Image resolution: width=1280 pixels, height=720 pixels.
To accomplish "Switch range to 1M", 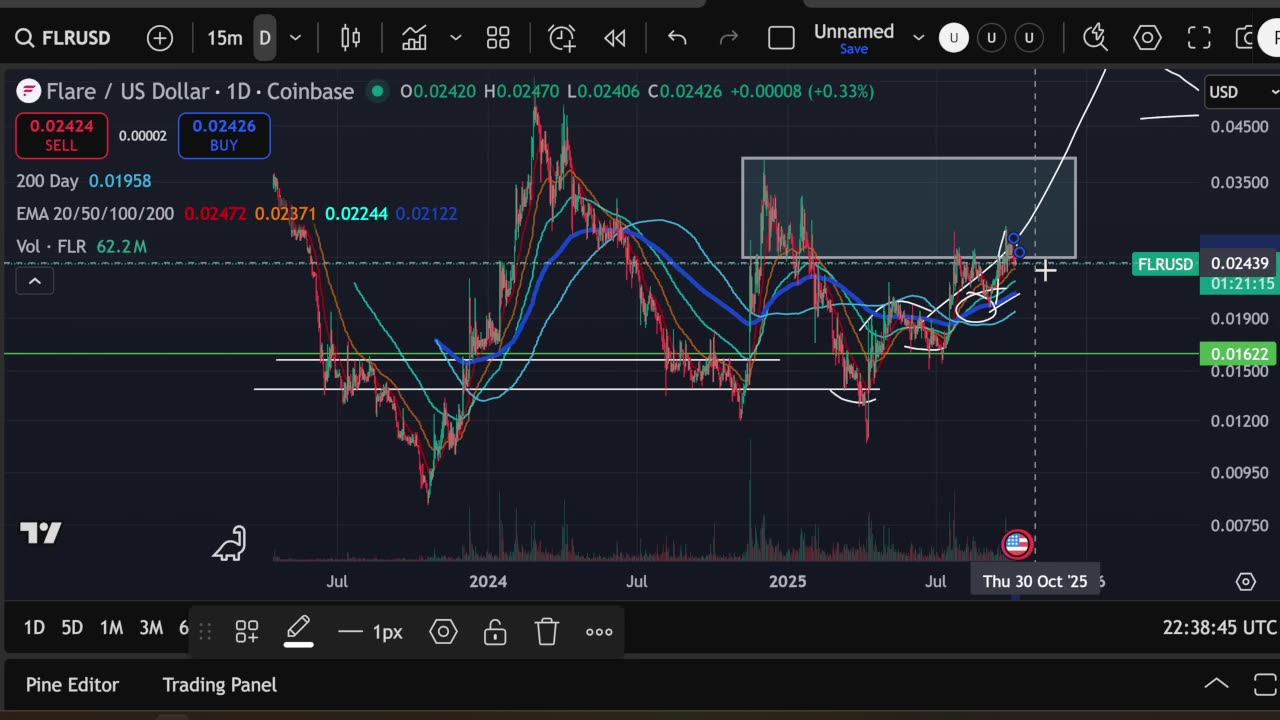I will tap(111, 628).
